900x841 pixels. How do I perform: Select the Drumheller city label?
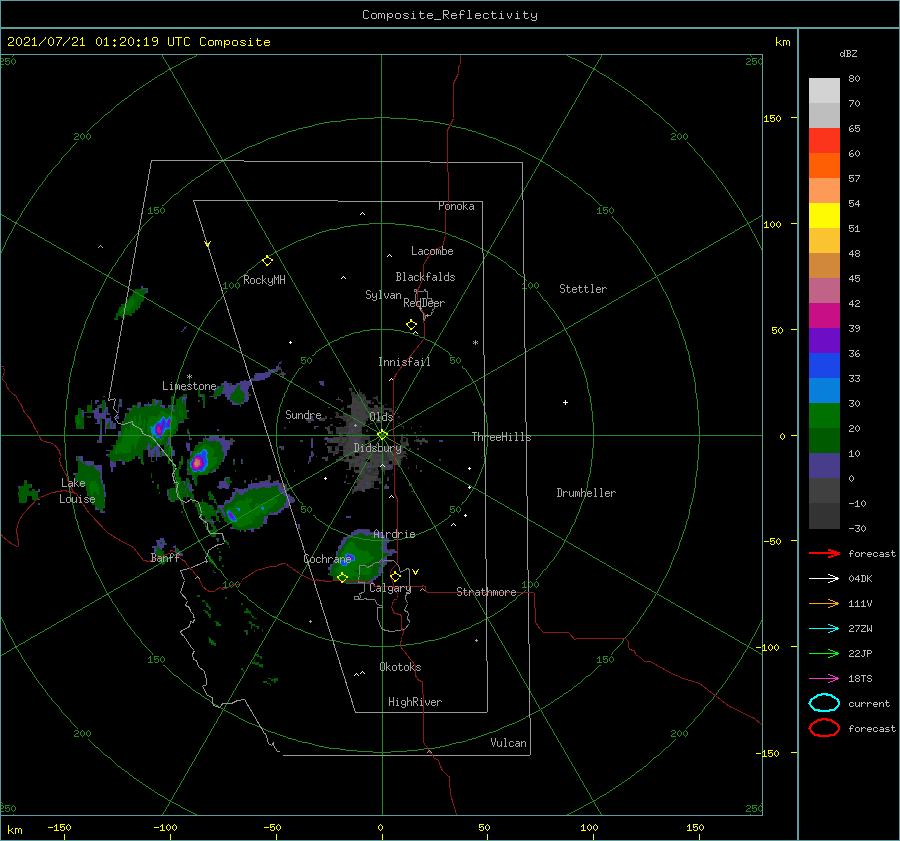pyautogui.click(x=586, y=493)
